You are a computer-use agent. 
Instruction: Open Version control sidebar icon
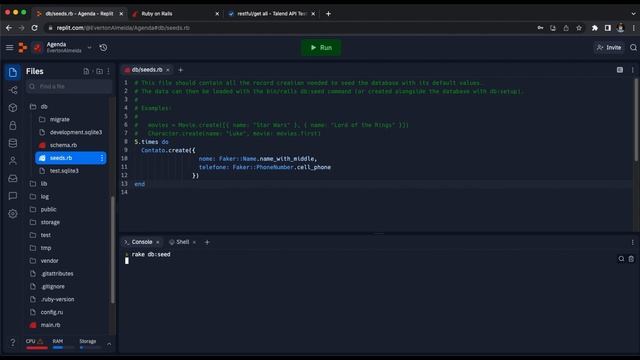13,90
